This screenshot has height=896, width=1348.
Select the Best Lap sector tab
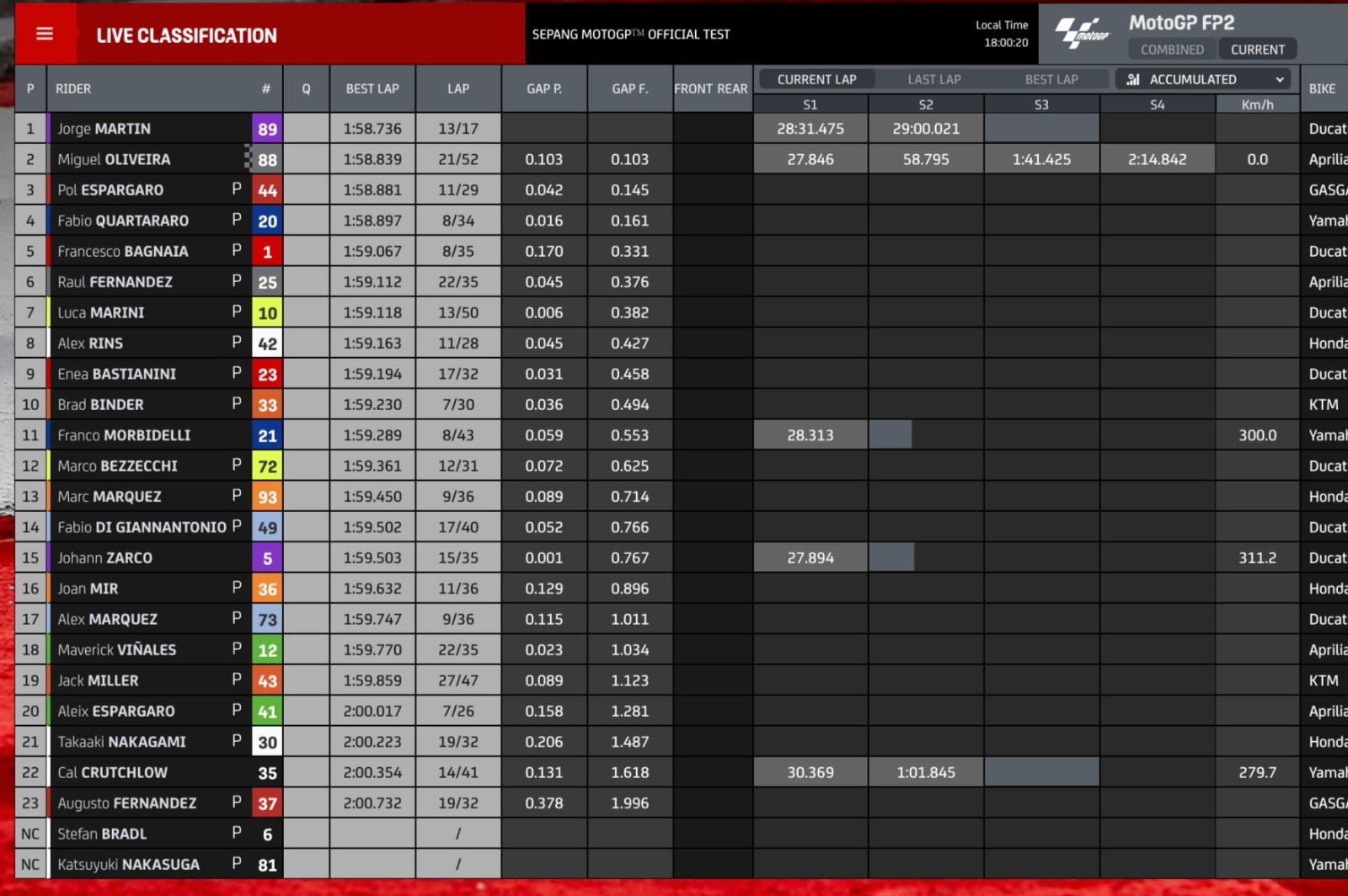click(x=1051, y=79)
